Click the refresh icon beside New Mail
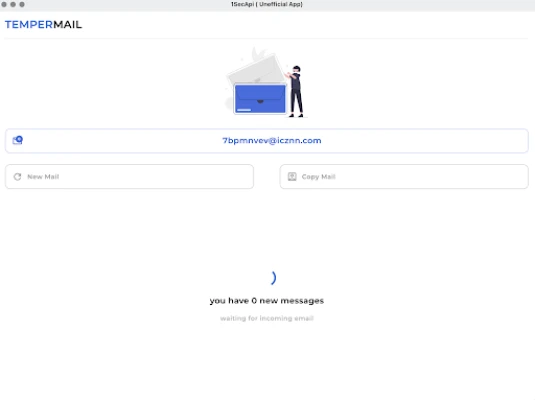Viewport: 535px width, 400px height. [x=17, y=176]
